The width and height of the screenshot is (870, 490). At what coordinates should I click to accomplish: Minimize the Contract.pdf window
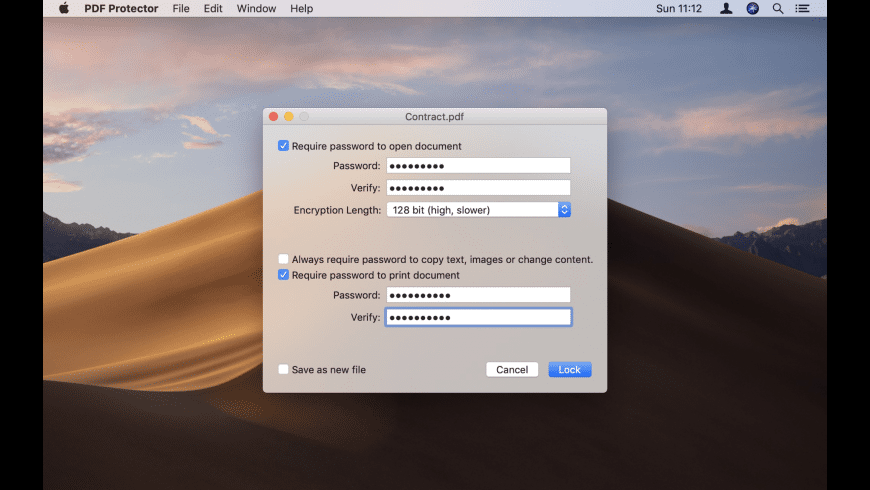click(289, 117)
